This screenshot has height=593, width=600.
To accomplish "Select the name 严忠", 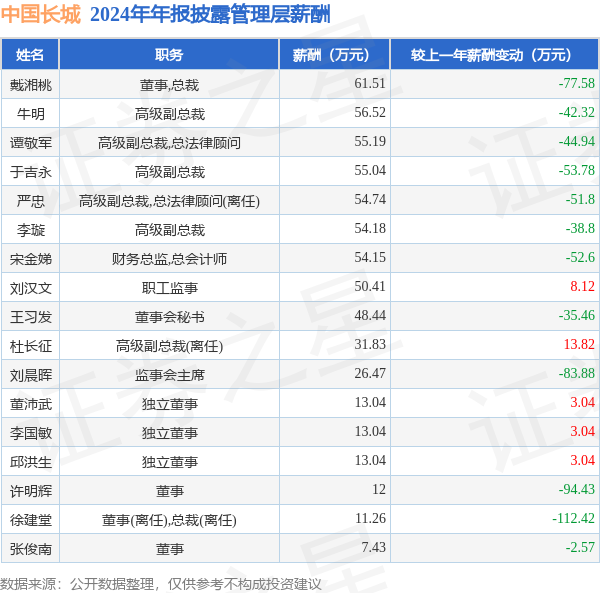I will [x=31, y=201].
